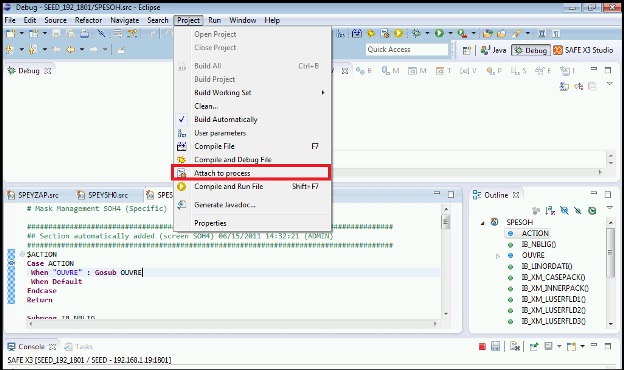Switch to SPEYZAP.src editor tab
624x370 pixels.
click(x=33, y=195)
